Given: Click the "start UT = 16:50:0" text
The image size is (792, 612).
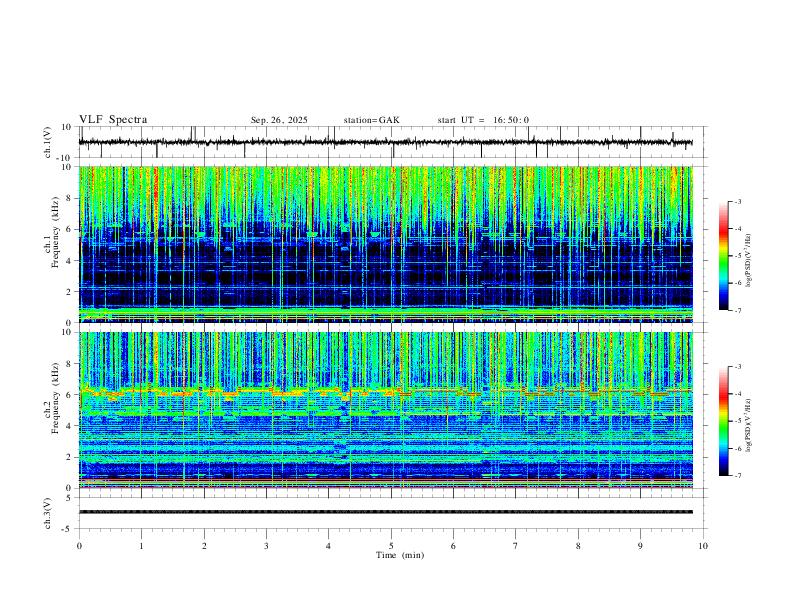Looking at the screenshot, I should point(483,120).
